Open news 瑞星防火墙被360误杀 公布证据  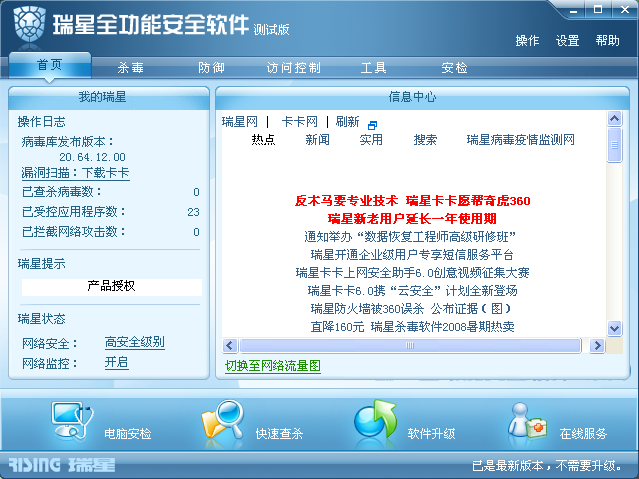pos(410,309)
